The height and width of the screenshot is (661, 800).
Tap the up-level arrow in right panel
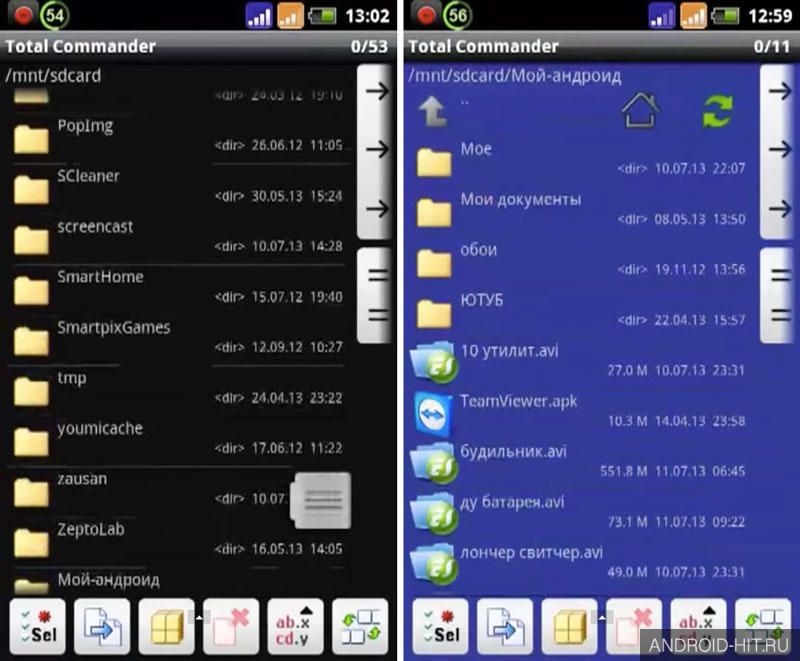pyautogui.click(x=433, y=111)
